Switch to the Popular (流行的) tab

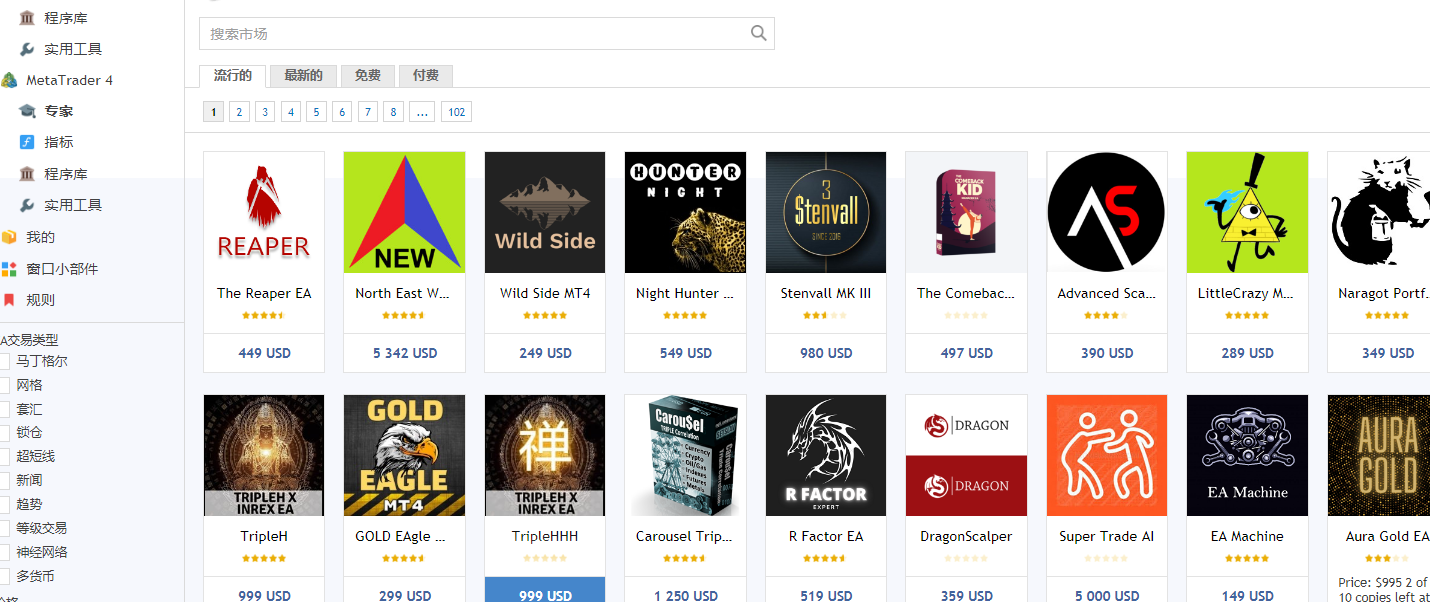click(x=233, y=76)
